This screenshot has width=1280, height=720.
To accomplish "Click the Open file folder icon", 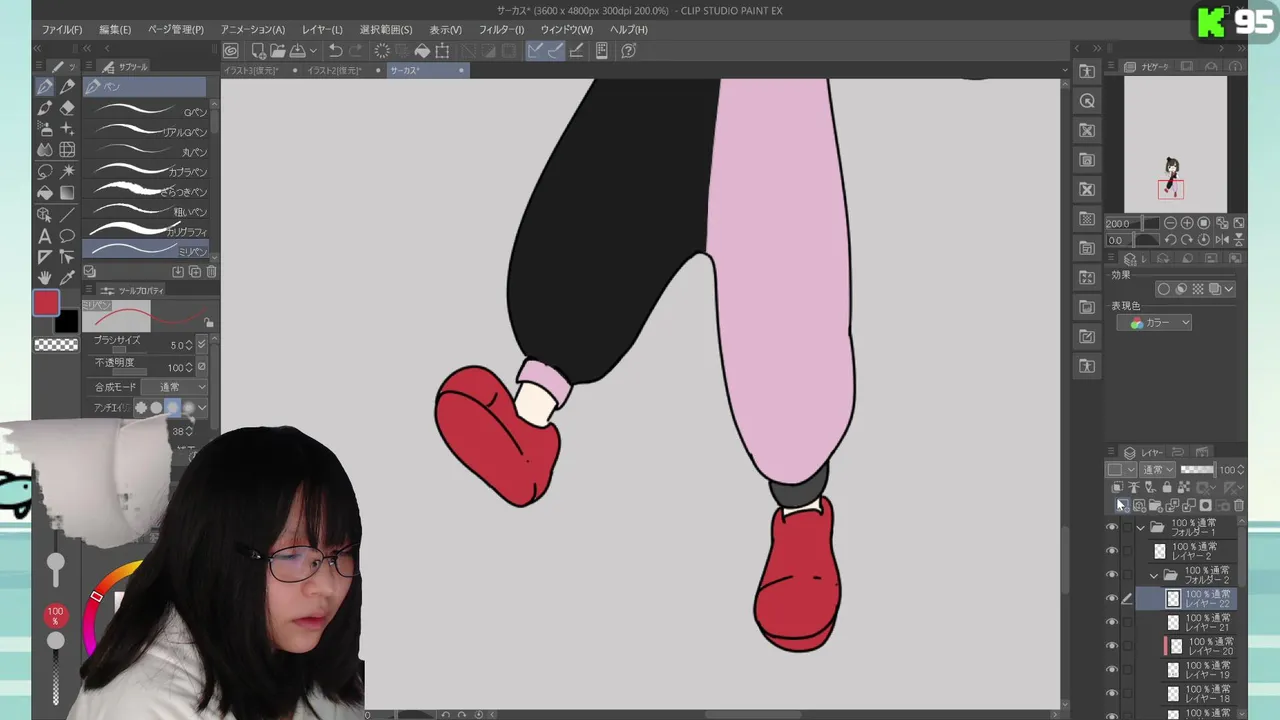I will point(277,51).
